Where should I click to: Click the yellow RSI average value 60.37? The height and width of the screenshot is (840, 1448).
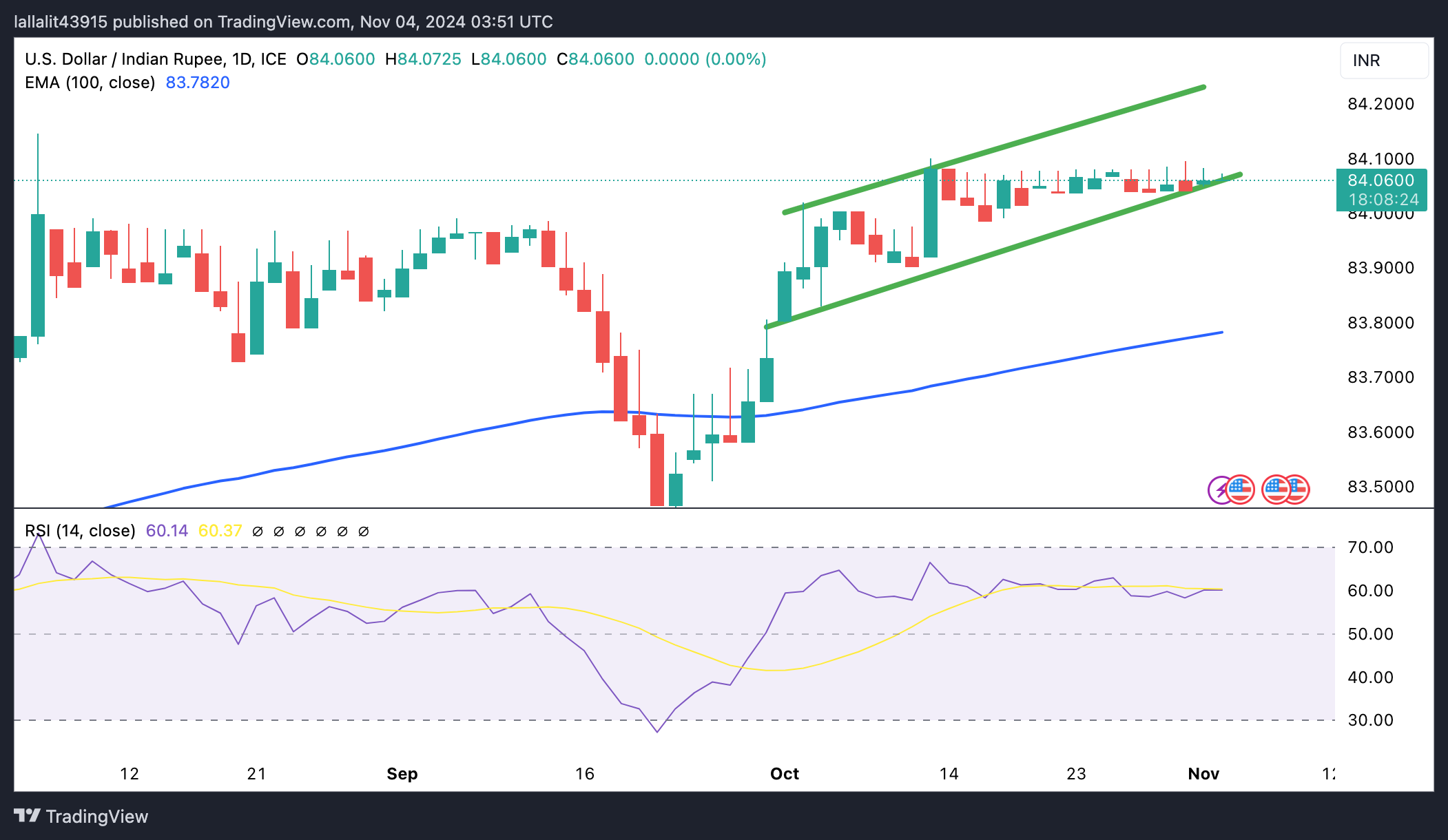(x=220, y=531)
